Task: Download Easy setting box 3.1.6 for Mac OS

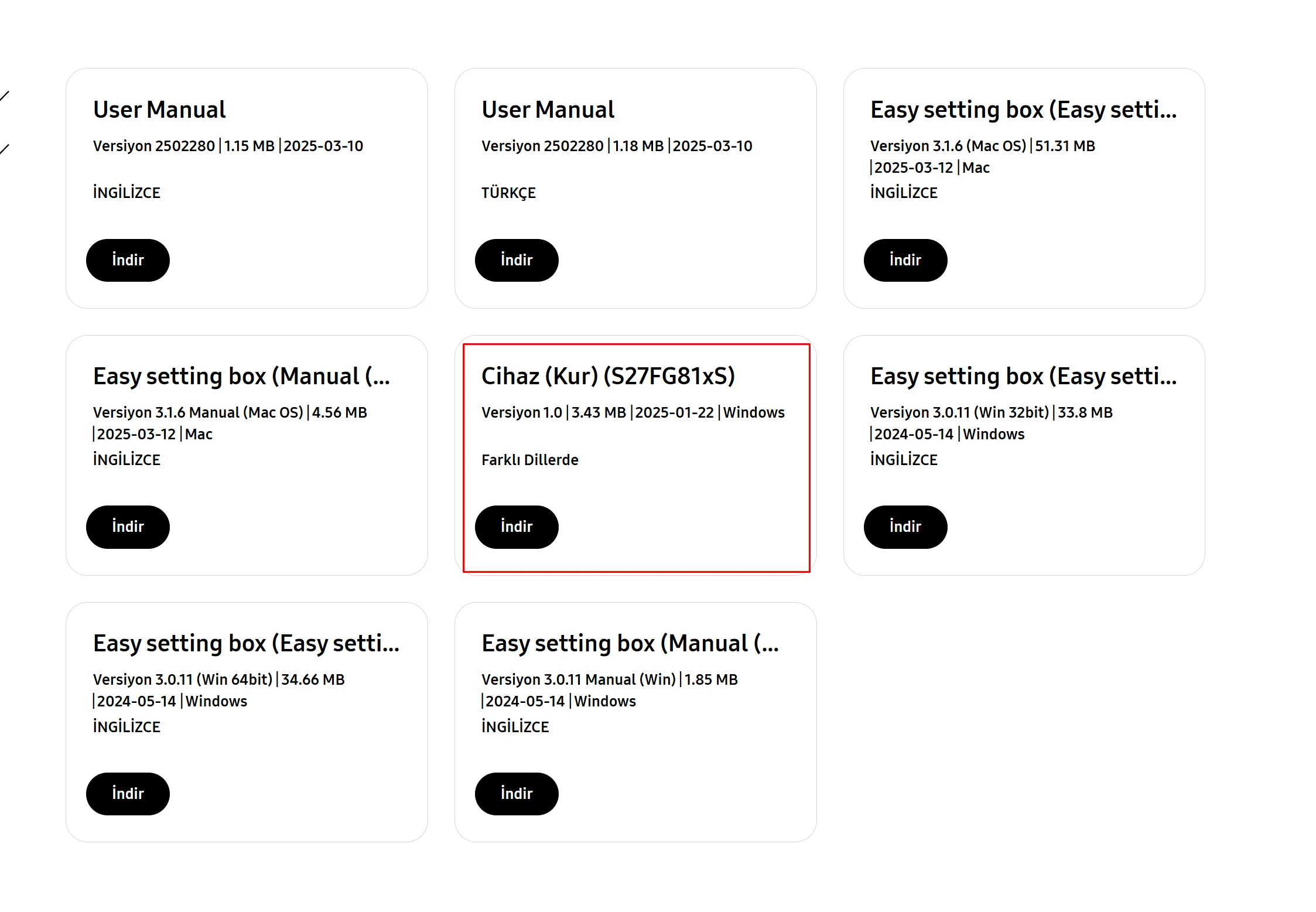Action: click(x=905, y=260)
